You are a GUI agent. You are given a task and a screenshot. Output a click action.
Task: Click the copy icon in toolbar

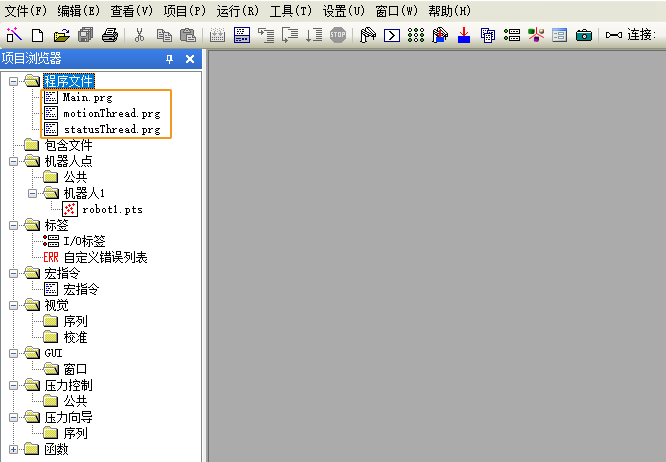click(164, 35)
